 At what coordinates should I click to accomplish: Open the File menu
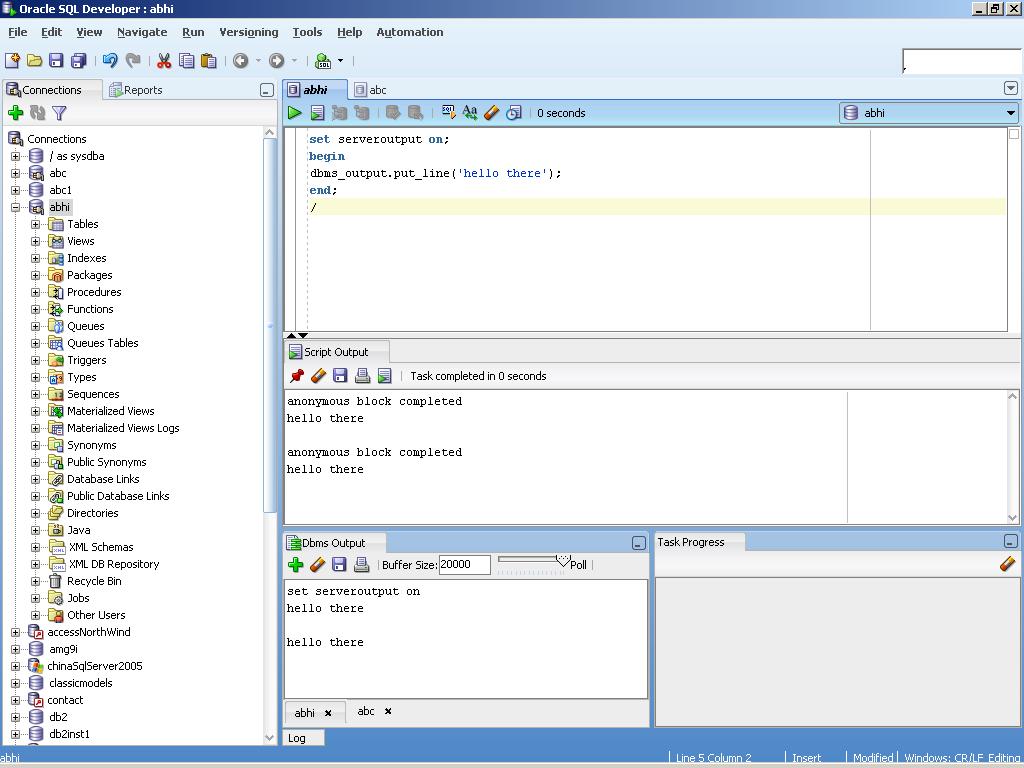pyautogui.click(x=18, y=32)
